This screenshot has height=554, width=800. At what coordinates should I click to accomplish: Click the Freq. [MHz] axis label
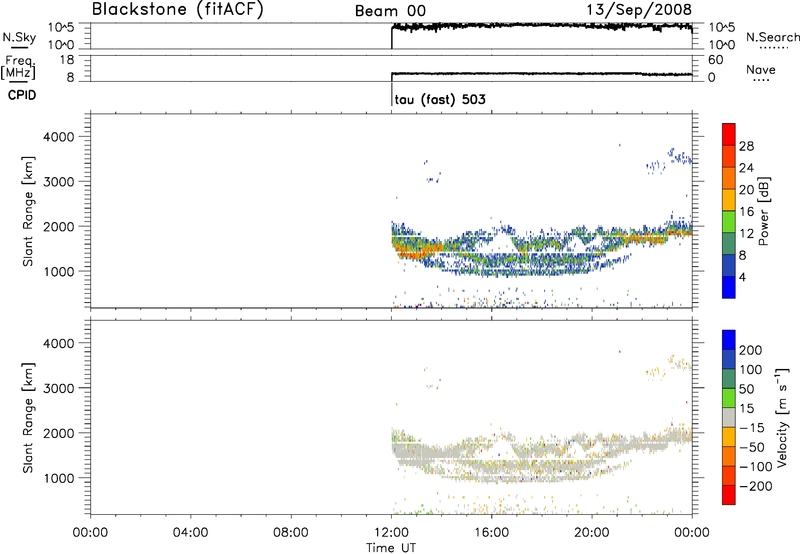pos(19,67)
